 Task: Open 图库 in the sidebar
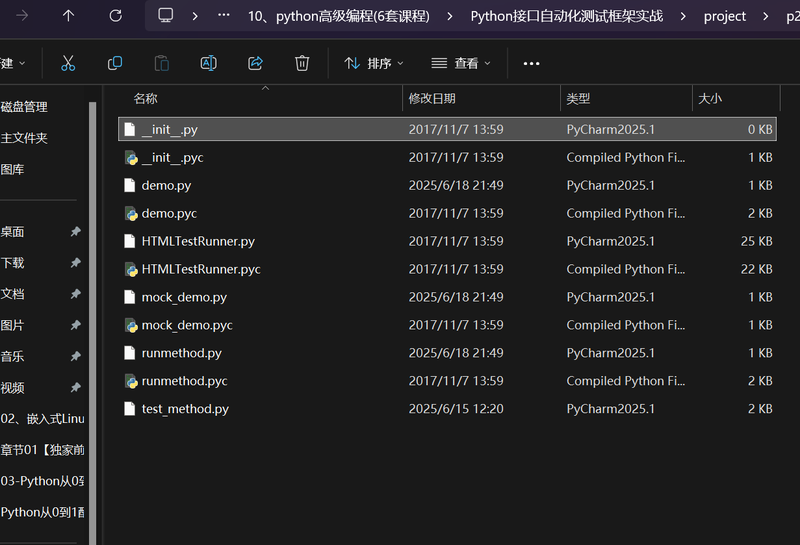click(13, 170)
